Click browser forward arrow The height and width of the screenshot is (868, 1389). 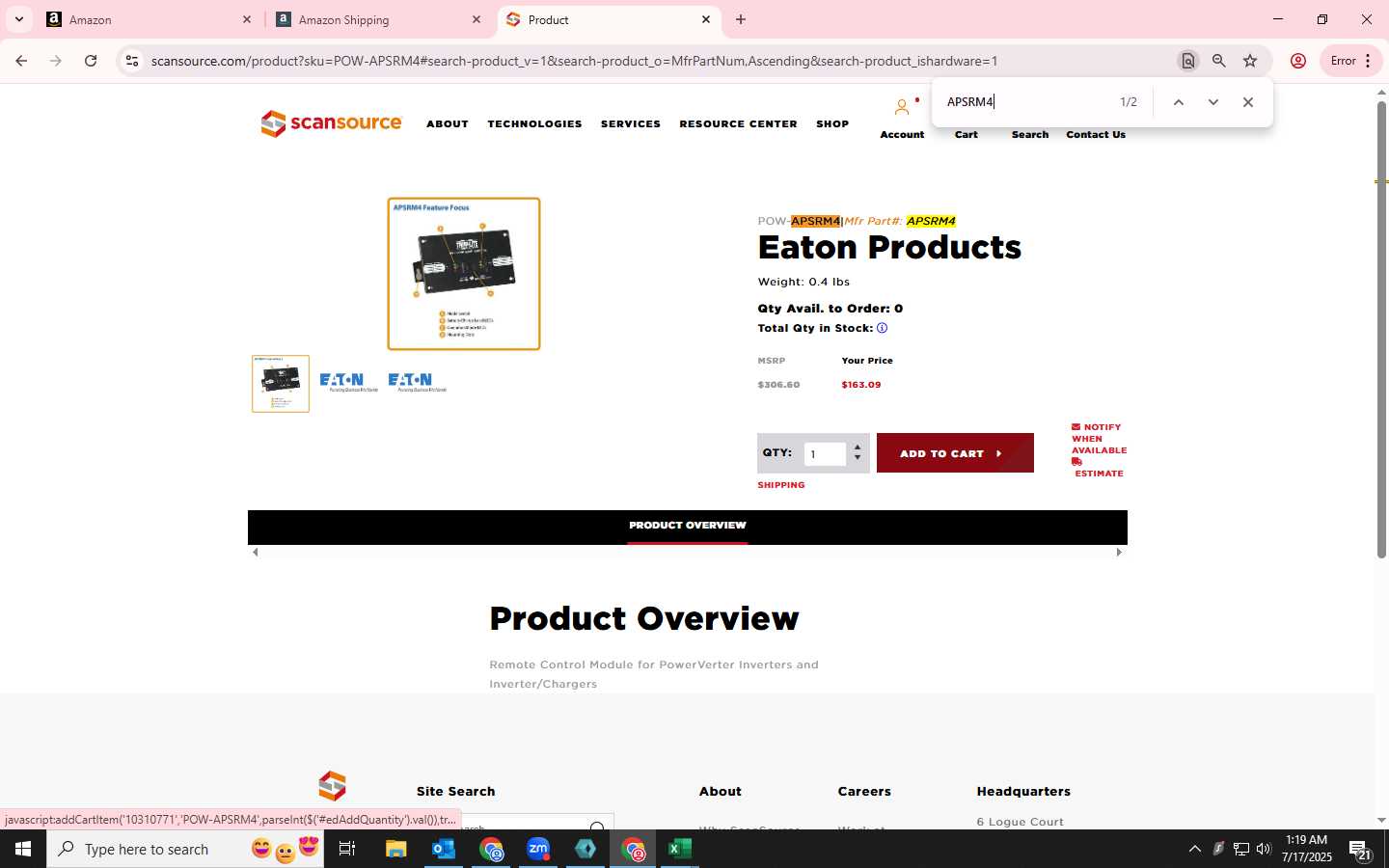[x=56, y=61]
